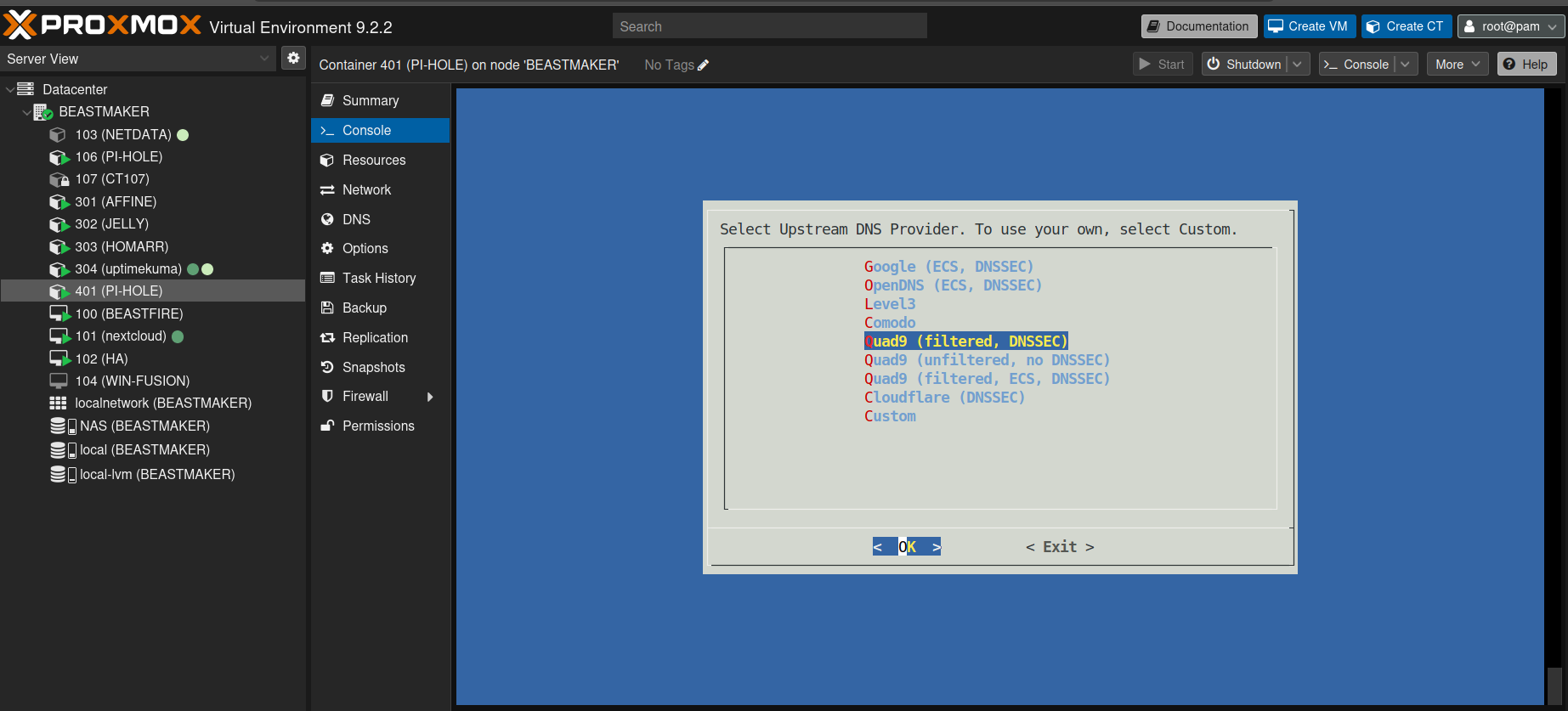Select the locked 107 (CT107) container icon
Viewport: 1568px width, 711px height.
click(59, 179)
